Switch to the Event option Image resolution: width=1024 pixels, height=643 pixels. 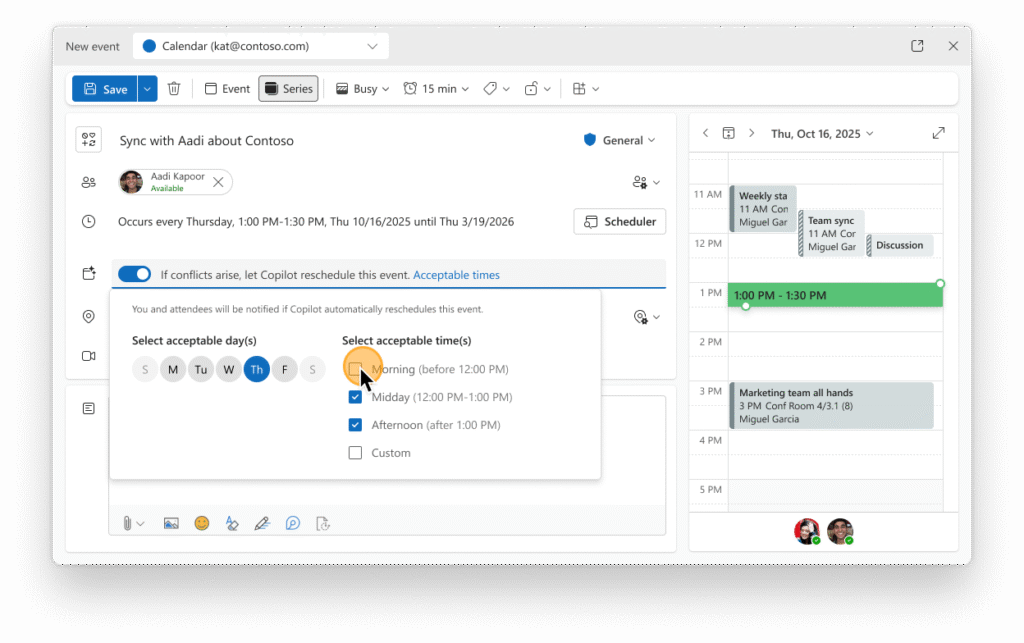pyautogui.click(x=227, y=89)
